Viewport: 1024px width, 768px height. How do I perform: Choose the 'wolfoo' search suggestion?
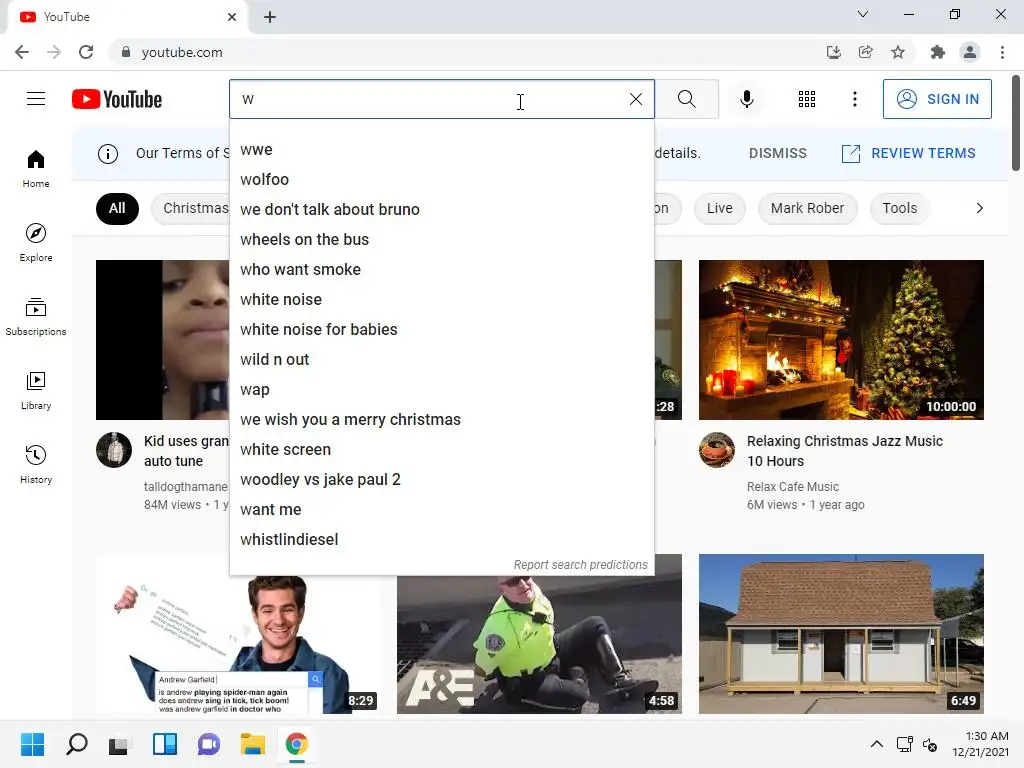point(441,180)
